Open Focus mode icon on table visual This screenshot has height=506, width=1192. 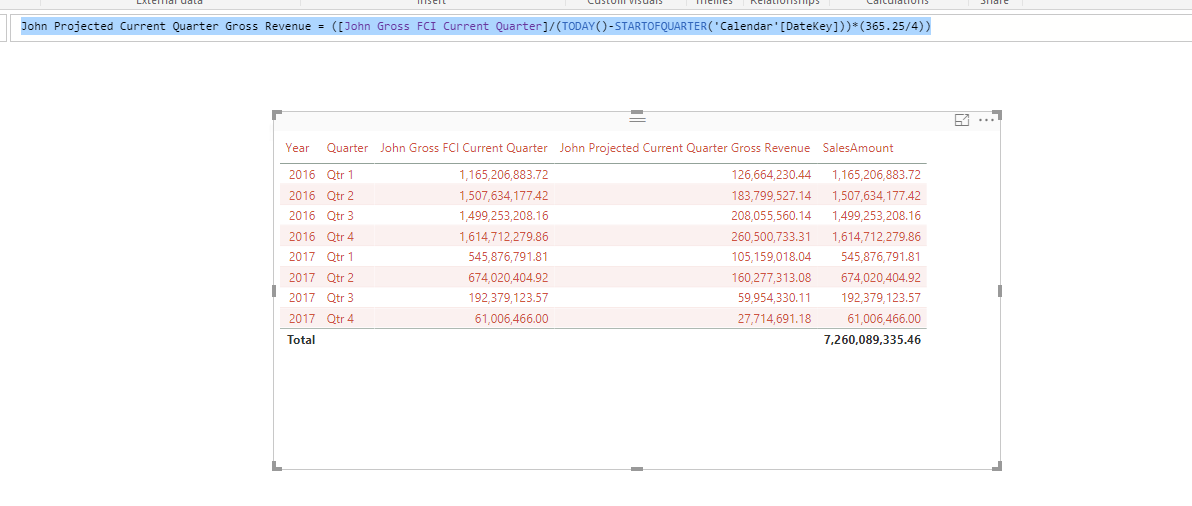962,120
